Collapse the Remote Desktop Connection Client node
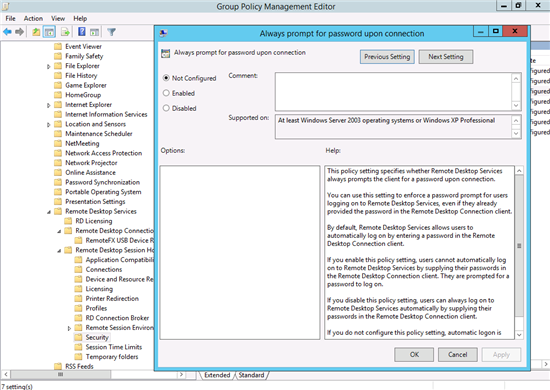The width and height of the screenshot is (550, 390). [x=59, y=231]
